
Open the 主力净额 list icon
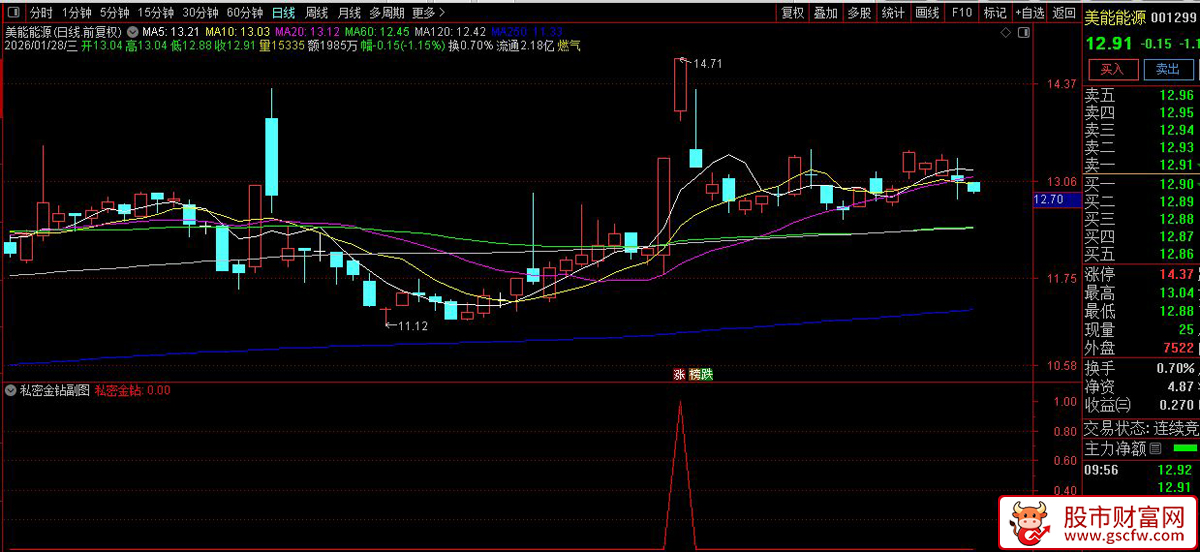[x=1156, y=448]
